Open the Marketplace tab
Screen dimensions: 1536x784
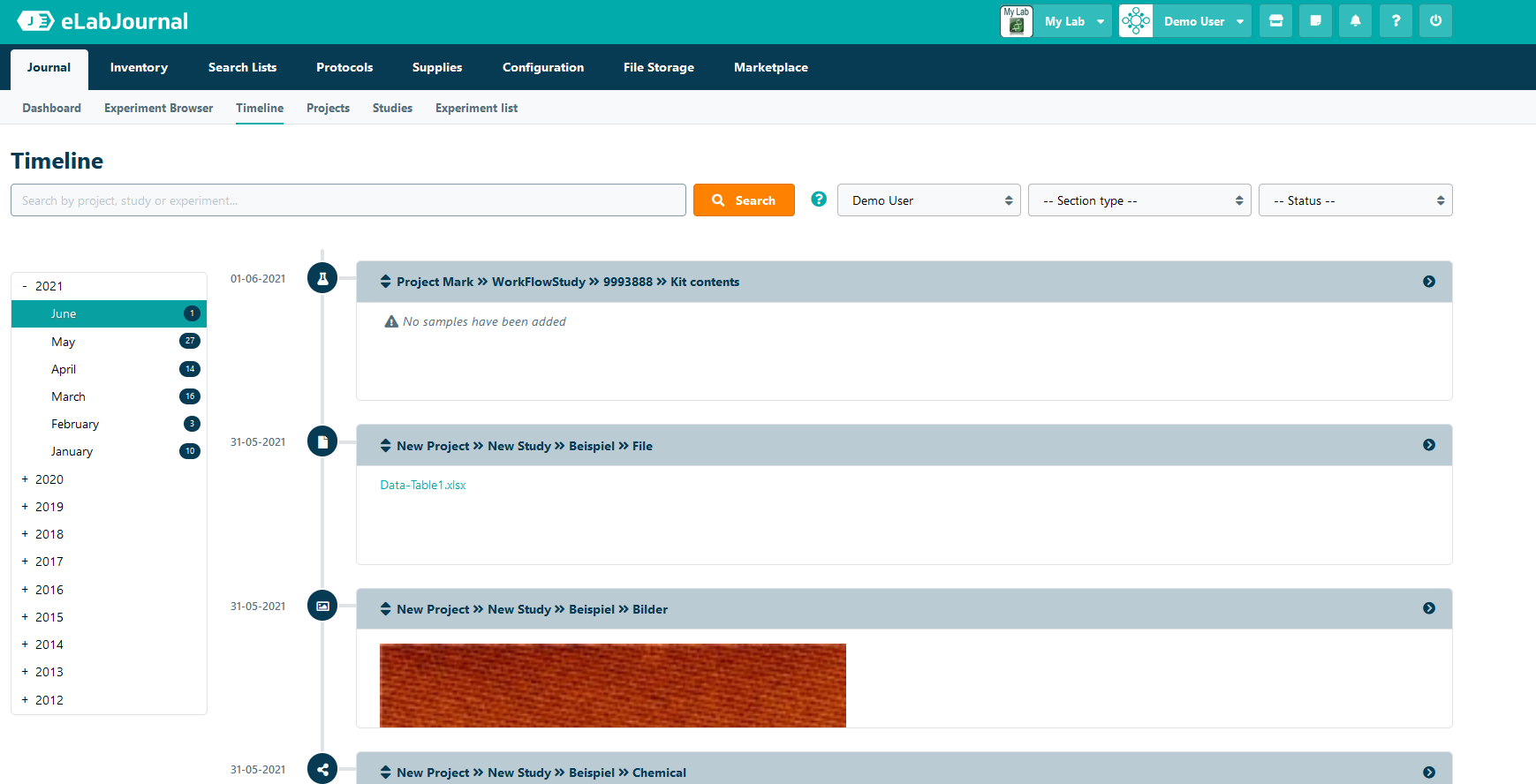(771, 68)
